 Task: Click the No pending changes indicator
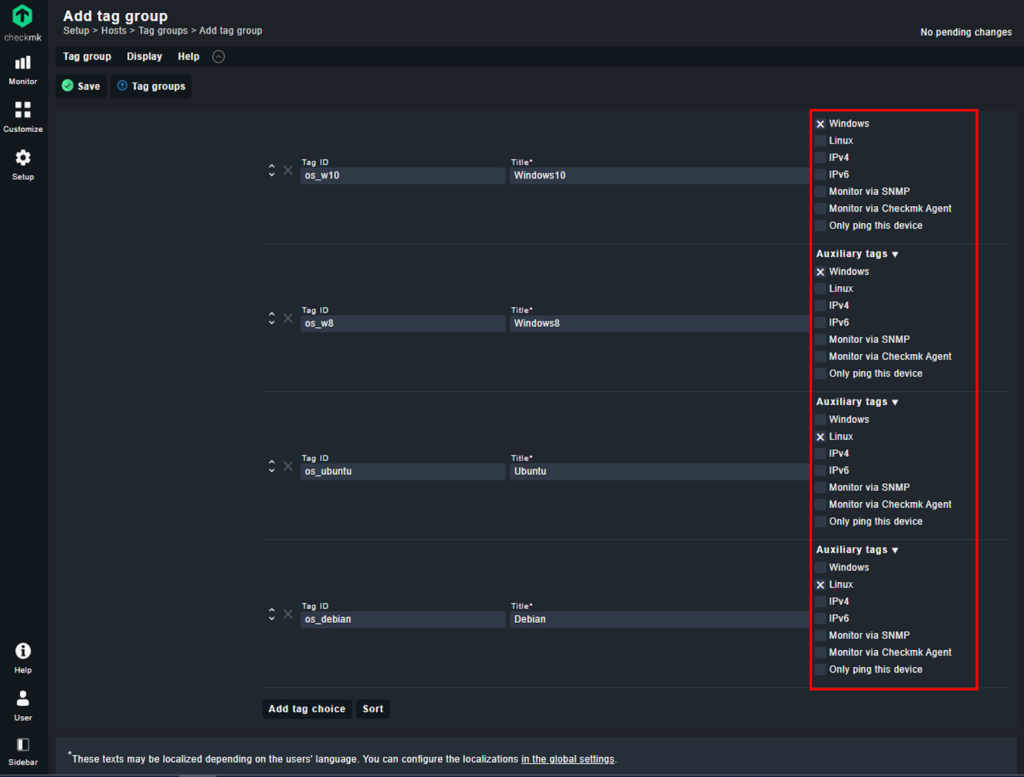[966, 33]
